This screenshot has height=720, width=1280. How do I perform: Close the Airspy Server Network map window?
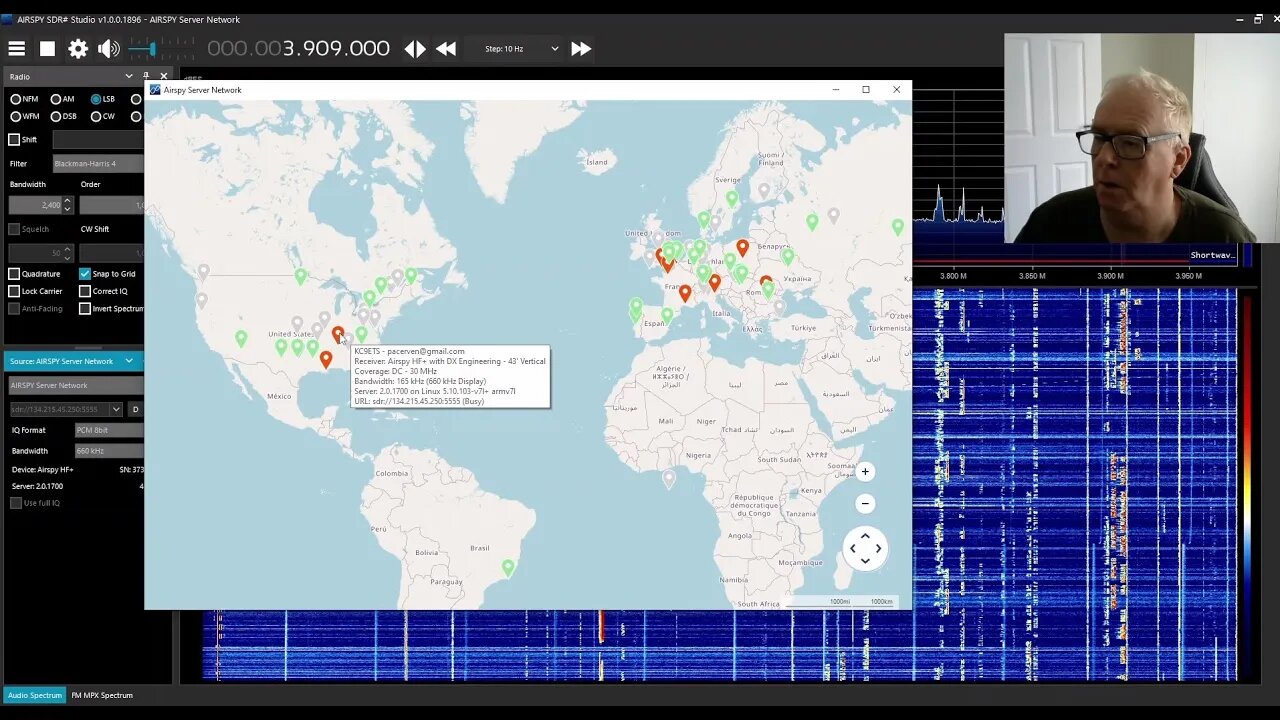coord(896,89)
